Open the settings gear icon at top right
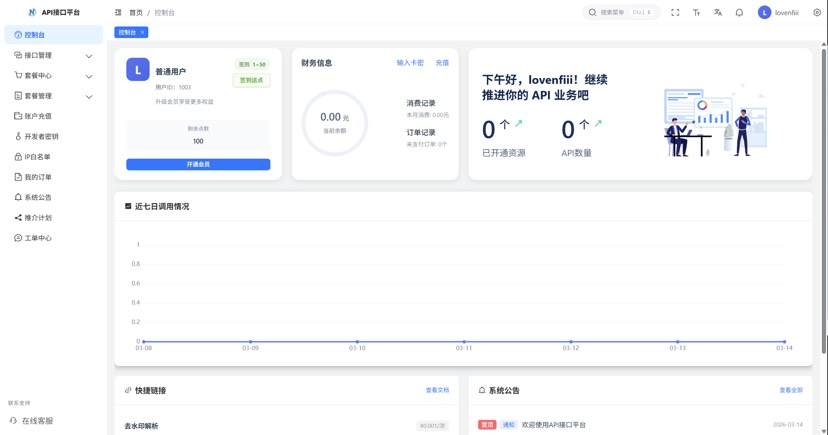The width and height of the screenshot is (828, 435). click(x=817, y=13)
